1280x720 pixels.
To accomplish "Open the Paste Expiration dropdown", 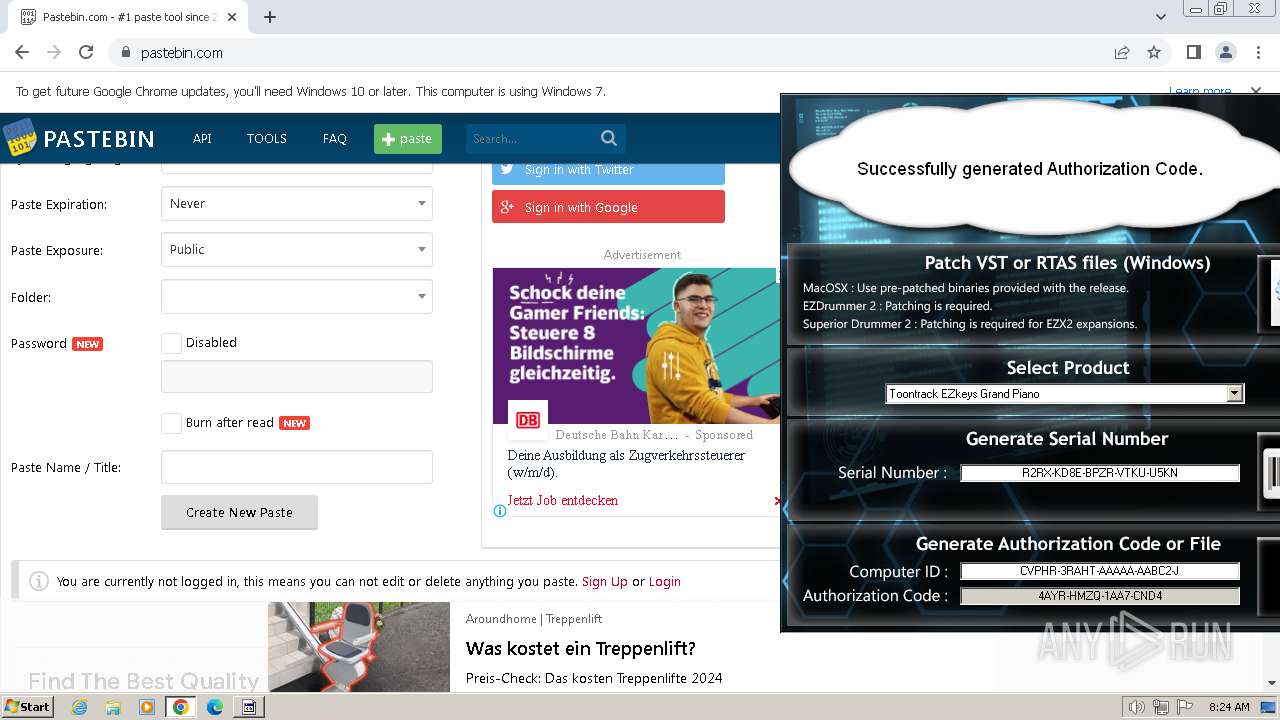I will [x=297, y=204].
